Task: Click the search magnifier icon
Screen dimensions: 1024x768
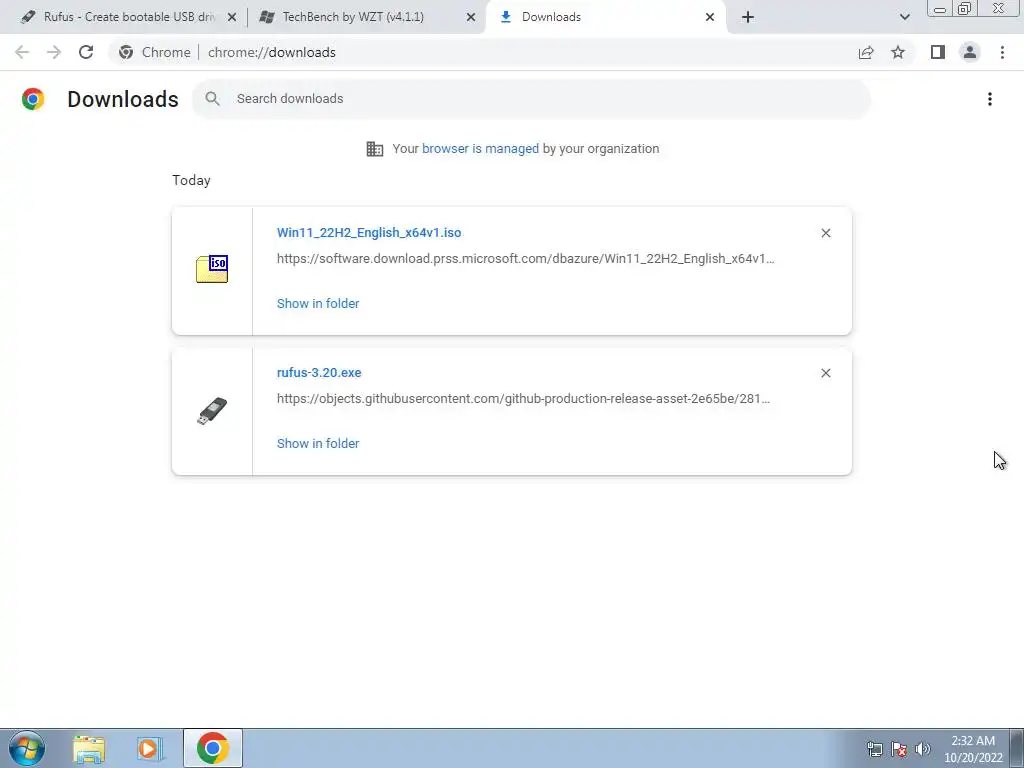Action: click(x=212, y=99)
